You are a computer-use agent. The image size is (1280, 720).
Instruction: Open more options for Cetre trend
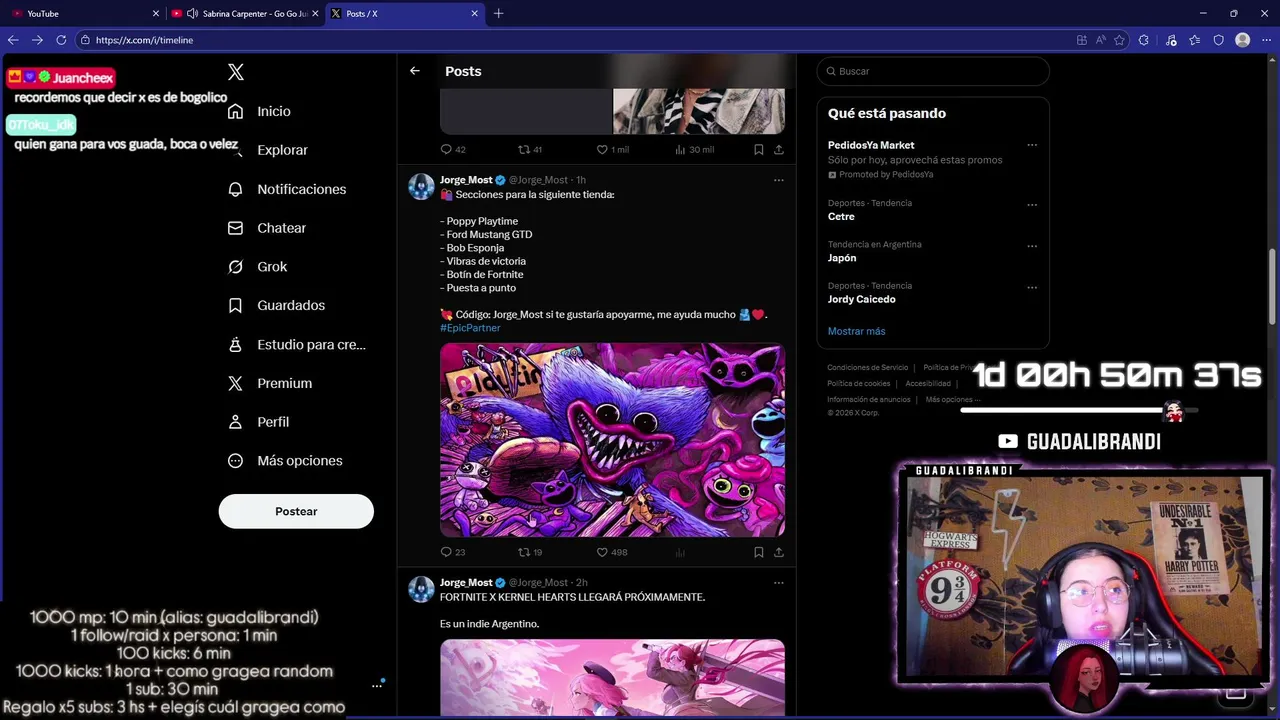pyautogui.click(x=1032, y=204)
